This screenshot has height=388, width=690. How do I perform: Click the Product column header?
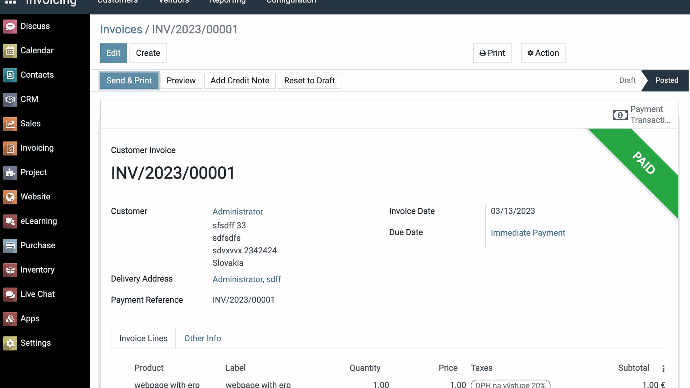pyautogui.click(x=149, y=368)
